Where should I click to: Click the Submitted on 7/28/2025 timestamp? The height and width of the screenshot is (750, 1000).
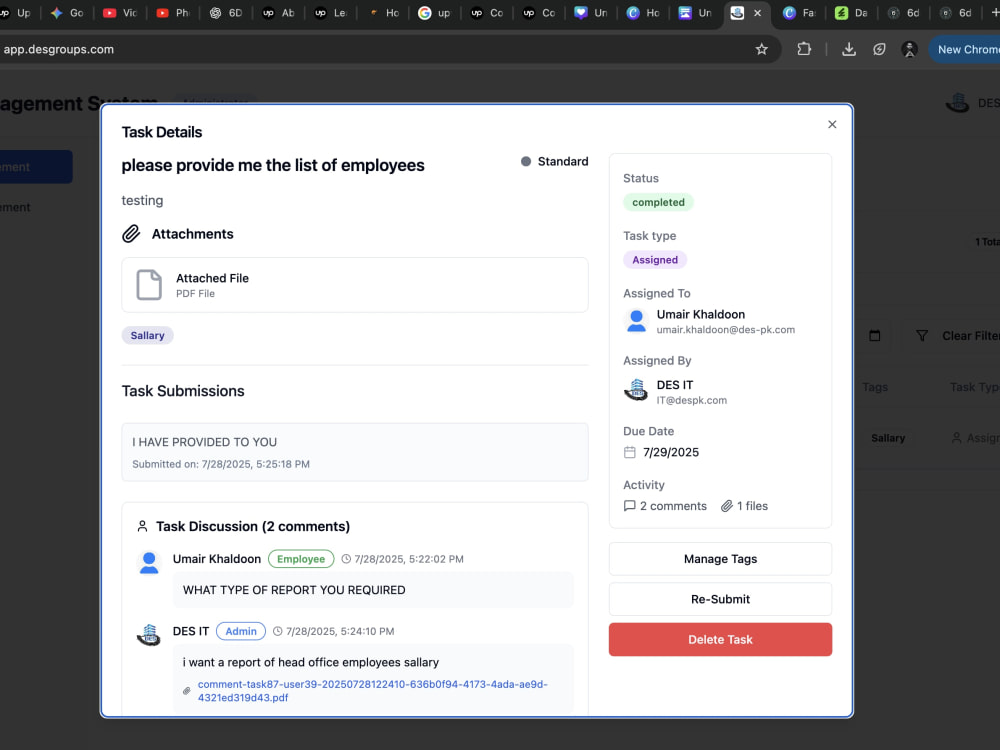point(221,464)
